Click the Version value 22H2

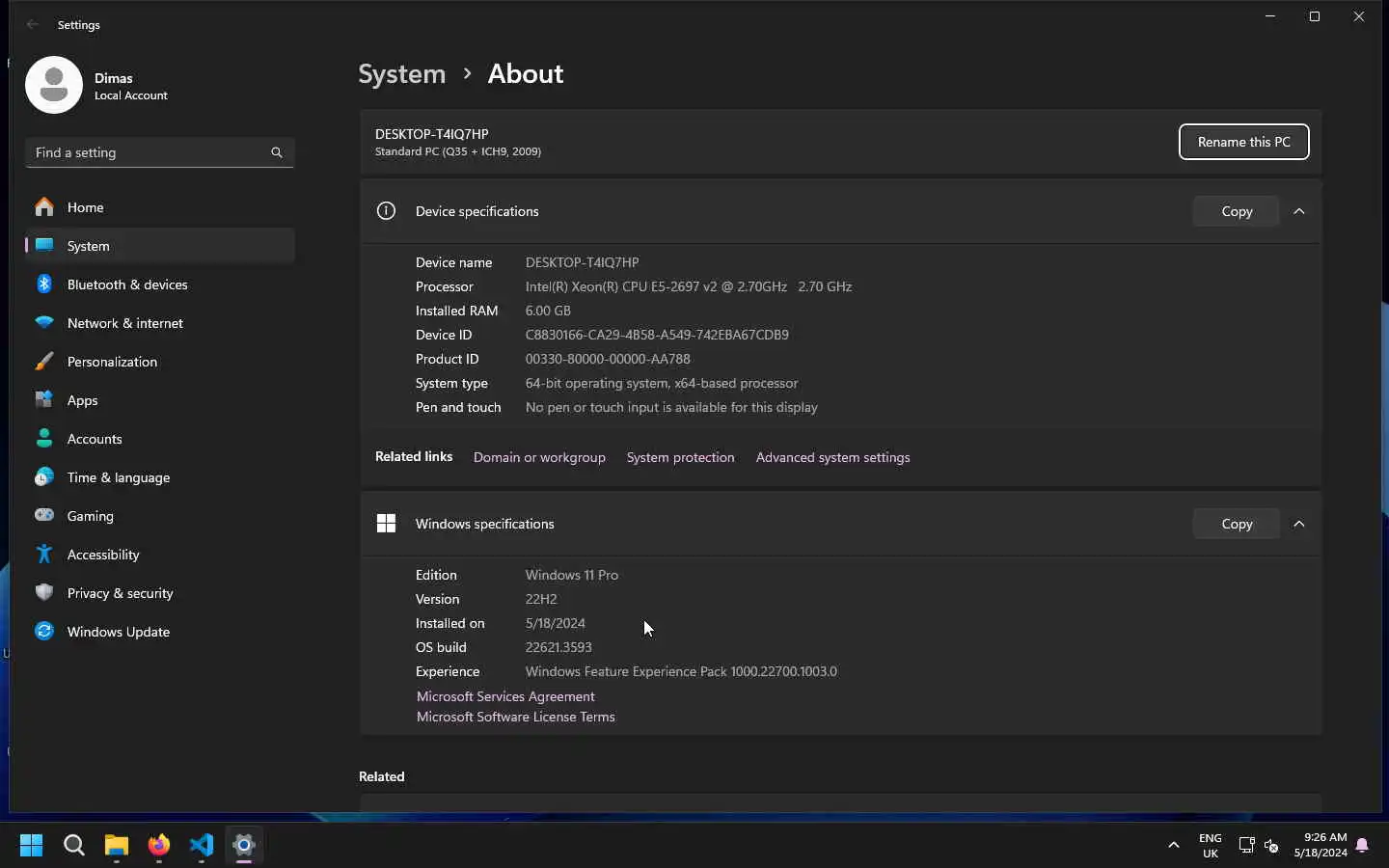coord(541,599)
